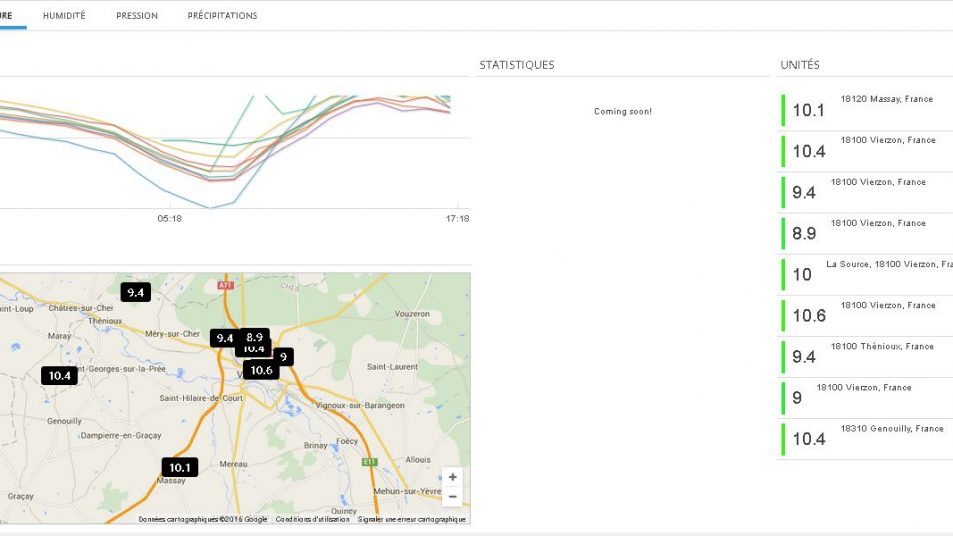Click the 05:18 point on the chart axis
The height and width of the screenshot is (536, 953).
170,218
